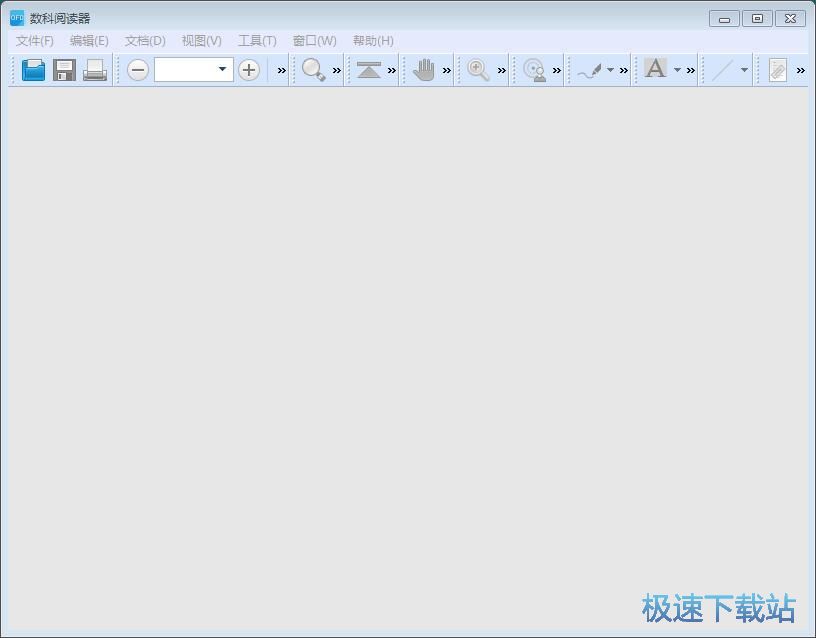Open the text tool dropdown arrow
Viewport: 816px width, 638px height.
click(x=675, y=70)
